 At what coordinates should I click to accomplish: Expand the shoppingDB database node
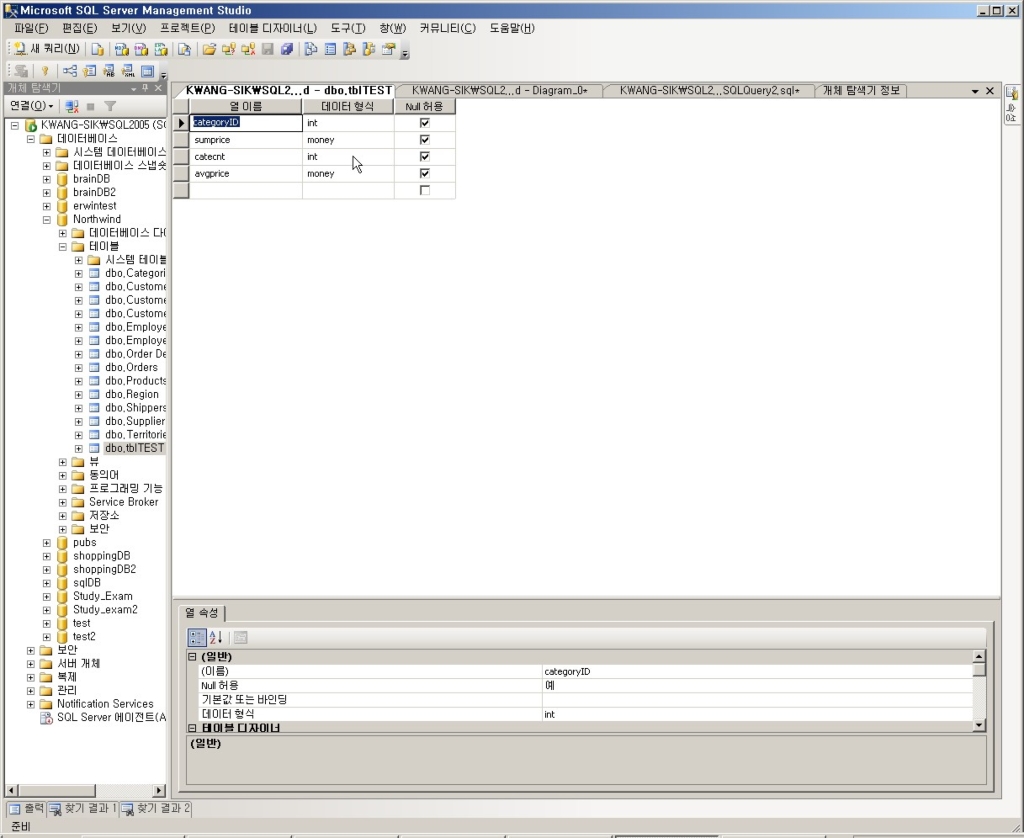point(46,556)
